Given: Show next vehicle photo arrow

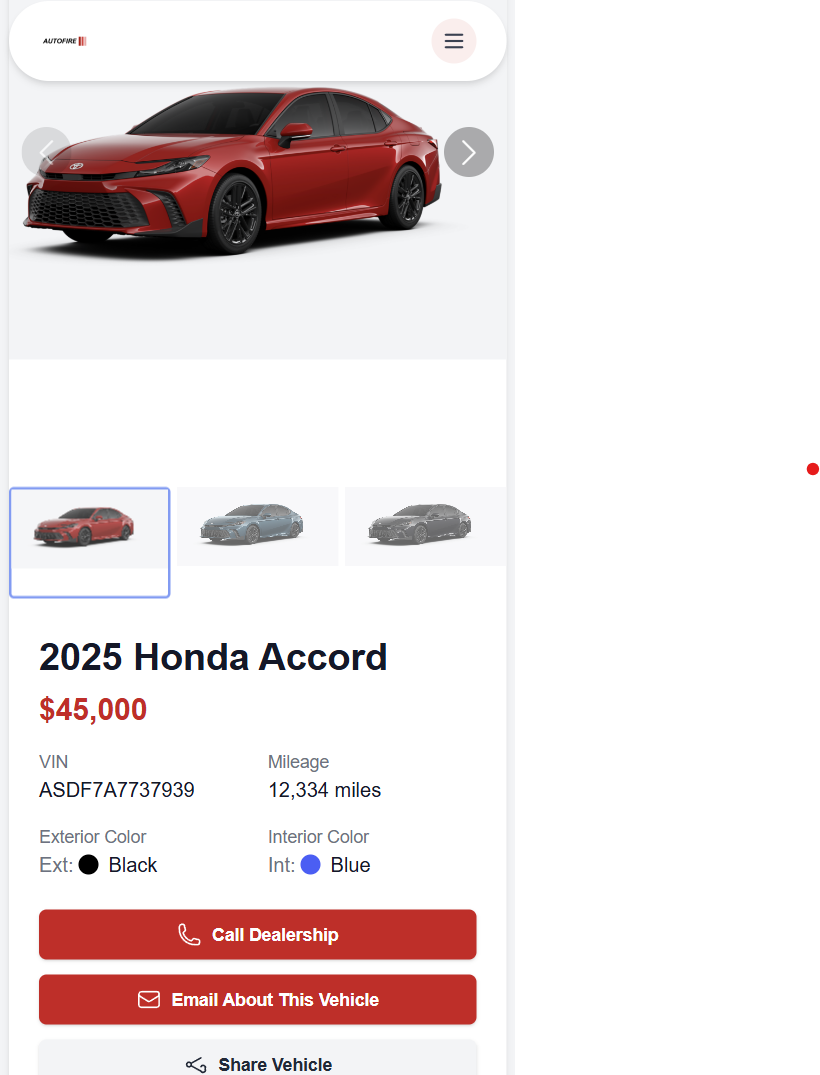Looking at the screenshot, I should (469, 152).
